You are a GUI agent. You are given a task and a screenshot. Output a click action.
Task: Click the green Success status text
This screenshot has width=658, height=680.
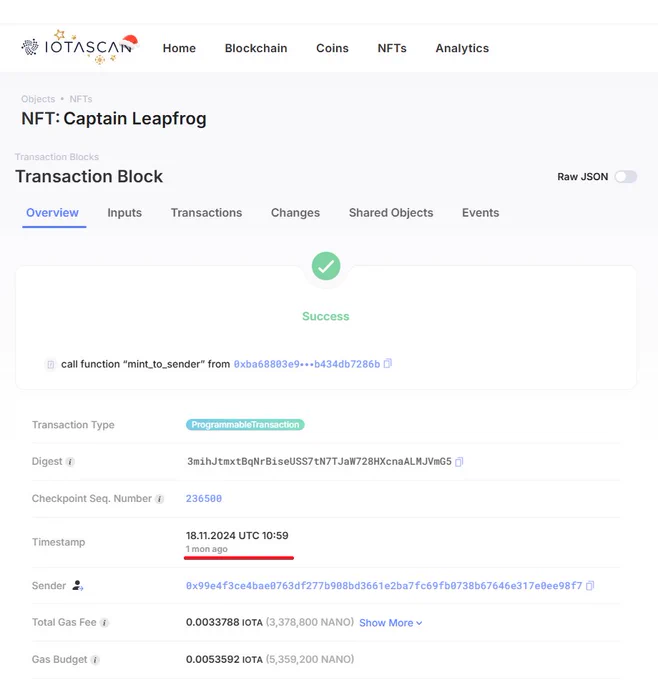coord(326,316)
